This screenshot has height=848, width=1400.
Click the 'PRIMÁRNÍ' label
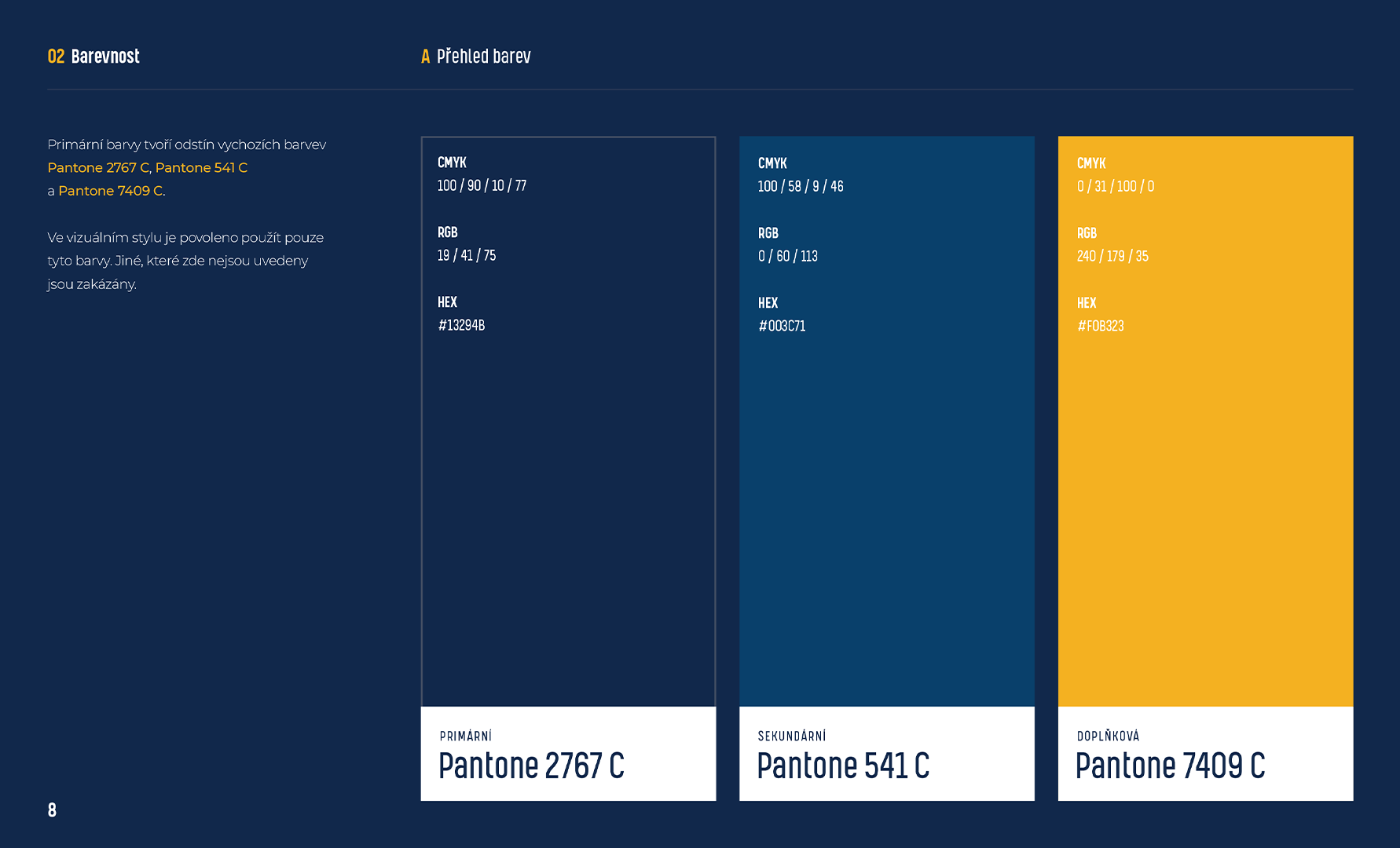click(466, 737)
